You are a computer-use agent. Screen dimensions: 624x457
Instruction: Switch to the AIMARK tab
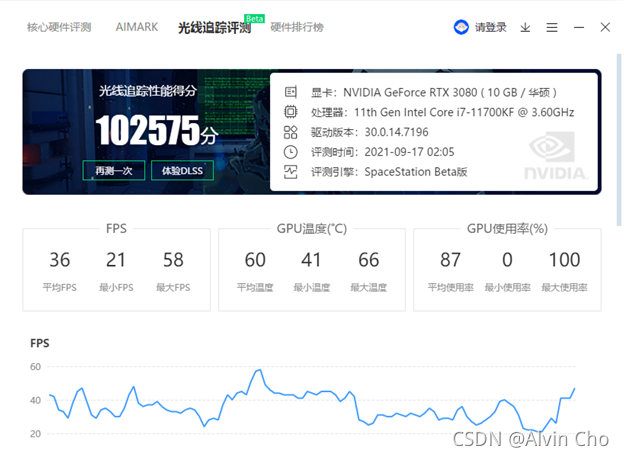click(136, 27)
